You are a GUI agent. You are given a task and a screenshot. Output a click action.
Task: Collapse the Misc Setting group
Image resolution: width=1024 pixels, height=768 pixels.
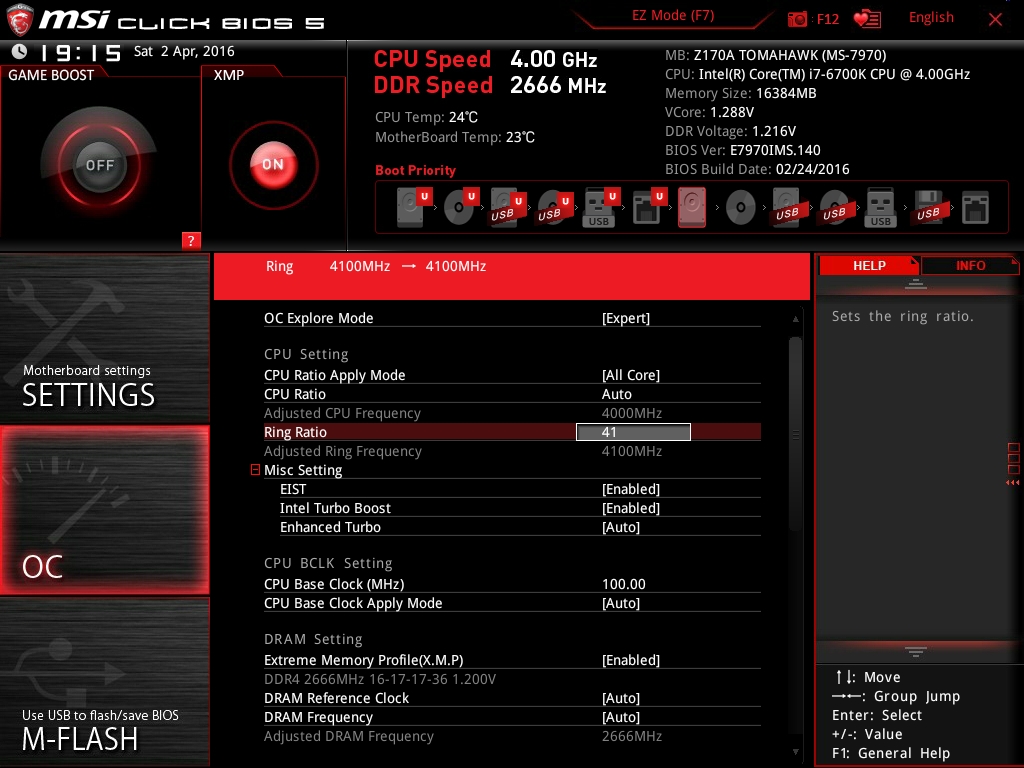255,470
